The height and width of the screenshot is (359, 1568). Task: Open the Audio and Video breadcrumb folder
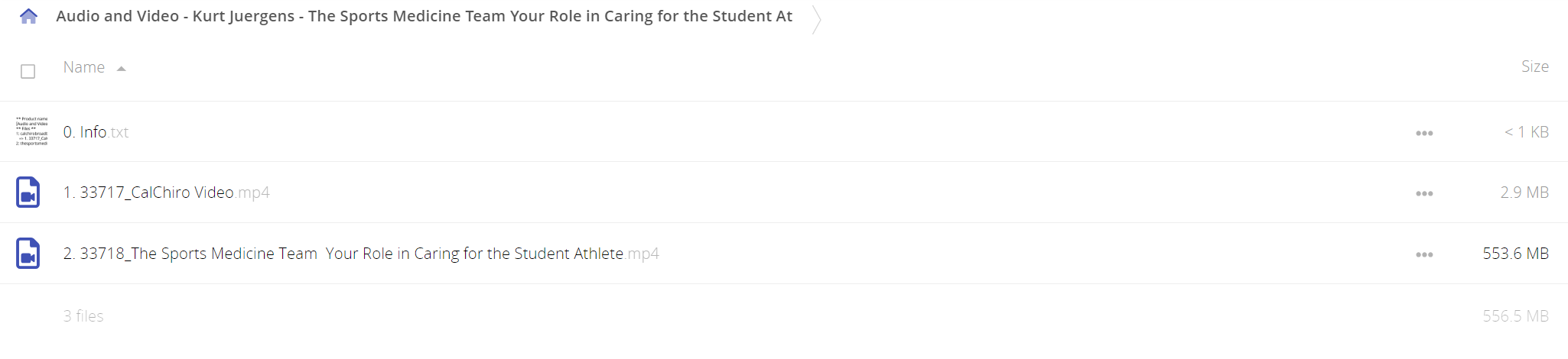(x=424, y=16)
